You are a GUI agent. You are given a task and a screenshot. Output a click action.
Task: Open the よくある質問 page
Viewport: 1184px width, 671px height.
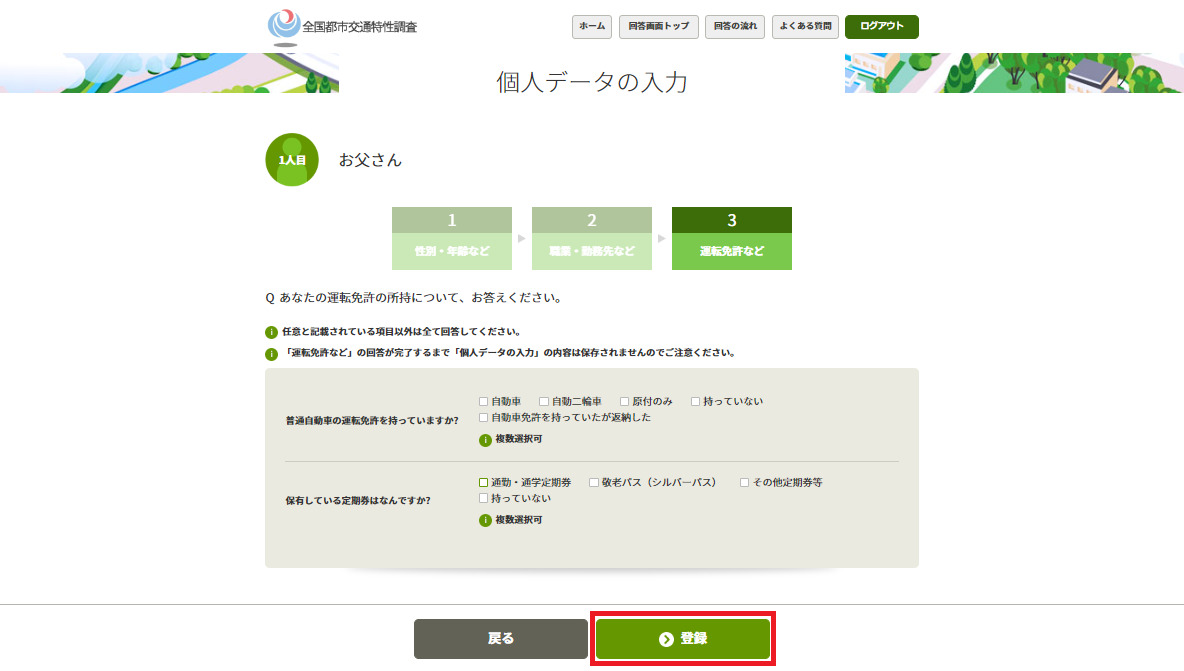[805, 27]
